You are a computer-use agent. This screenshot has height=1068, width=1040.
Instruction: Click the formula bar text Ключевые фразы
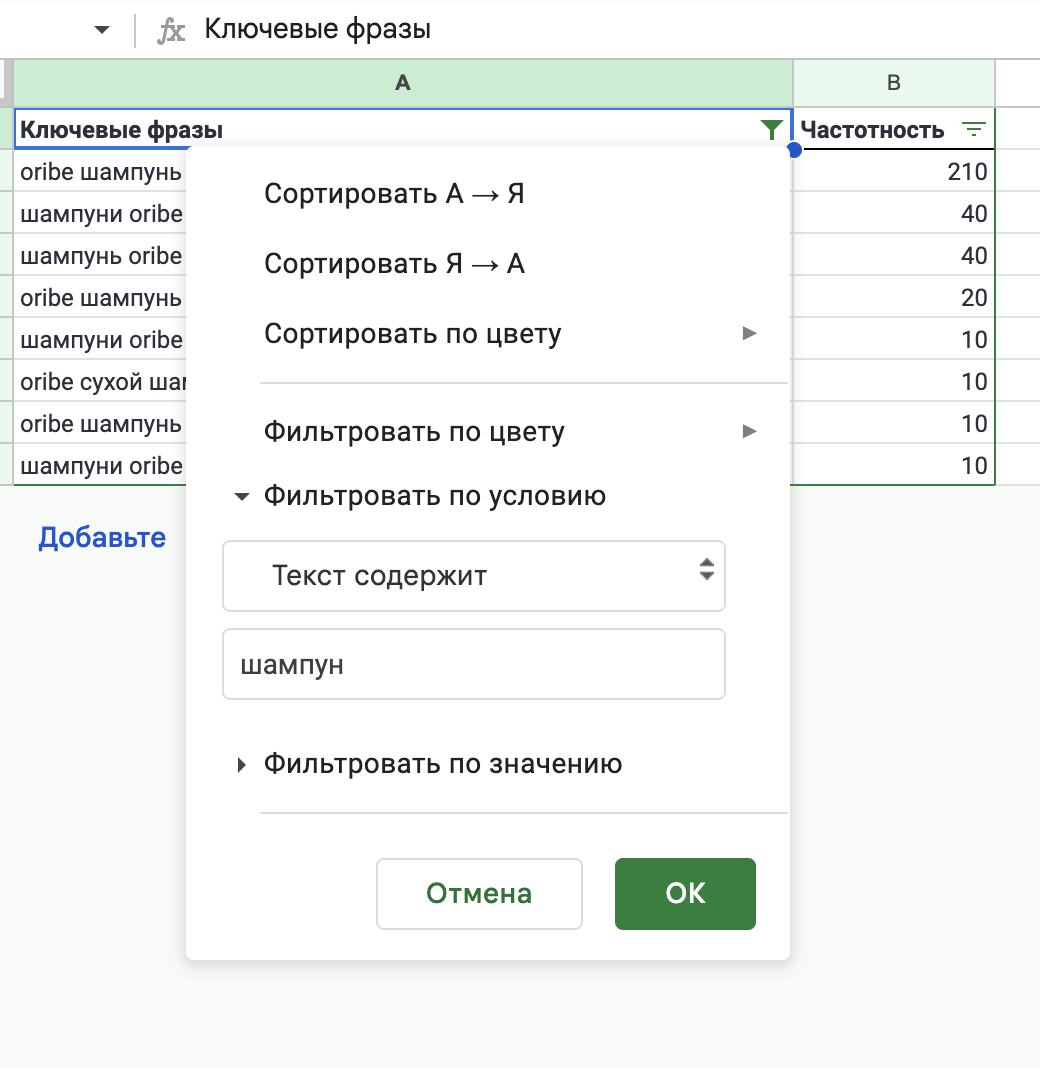click(318, 30)
